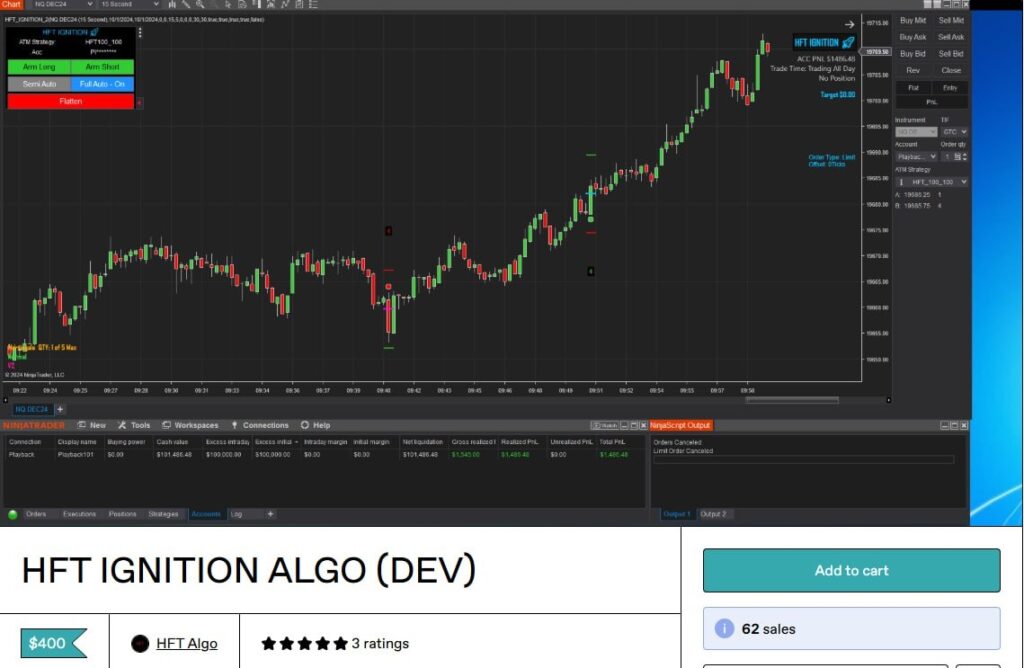Image resolution: width=1024 pixels, height=668 pixels.
Task: Toggle Full Auto mode off
Action: 104,83
